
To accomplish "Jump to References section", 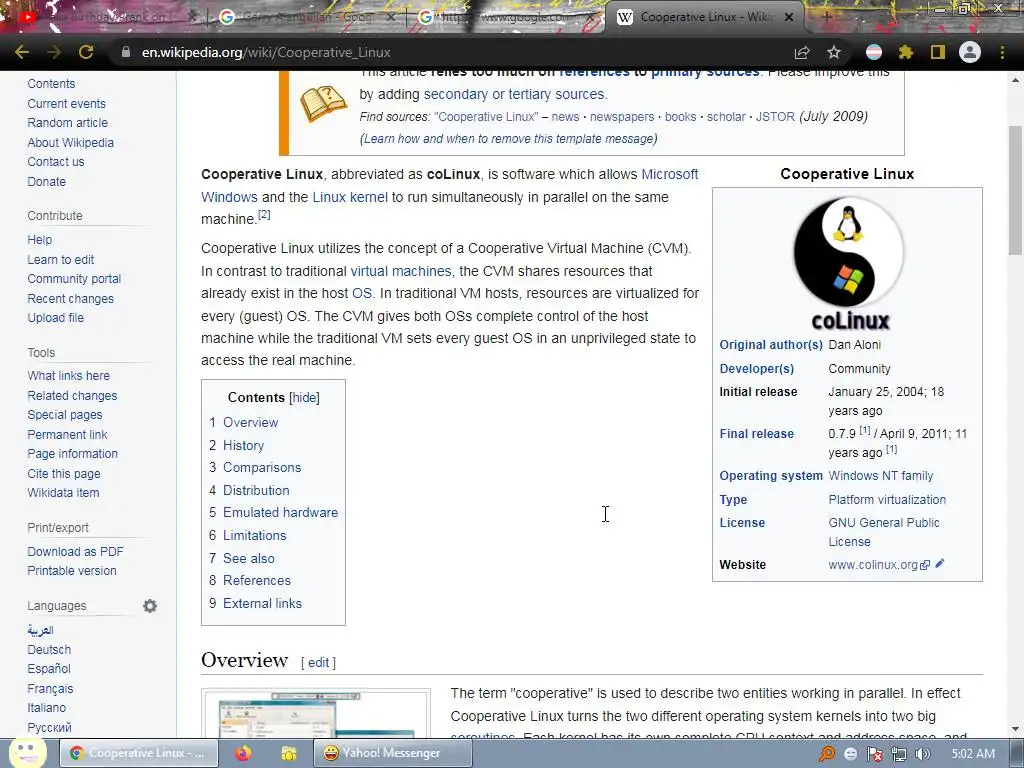I will 257,581.
